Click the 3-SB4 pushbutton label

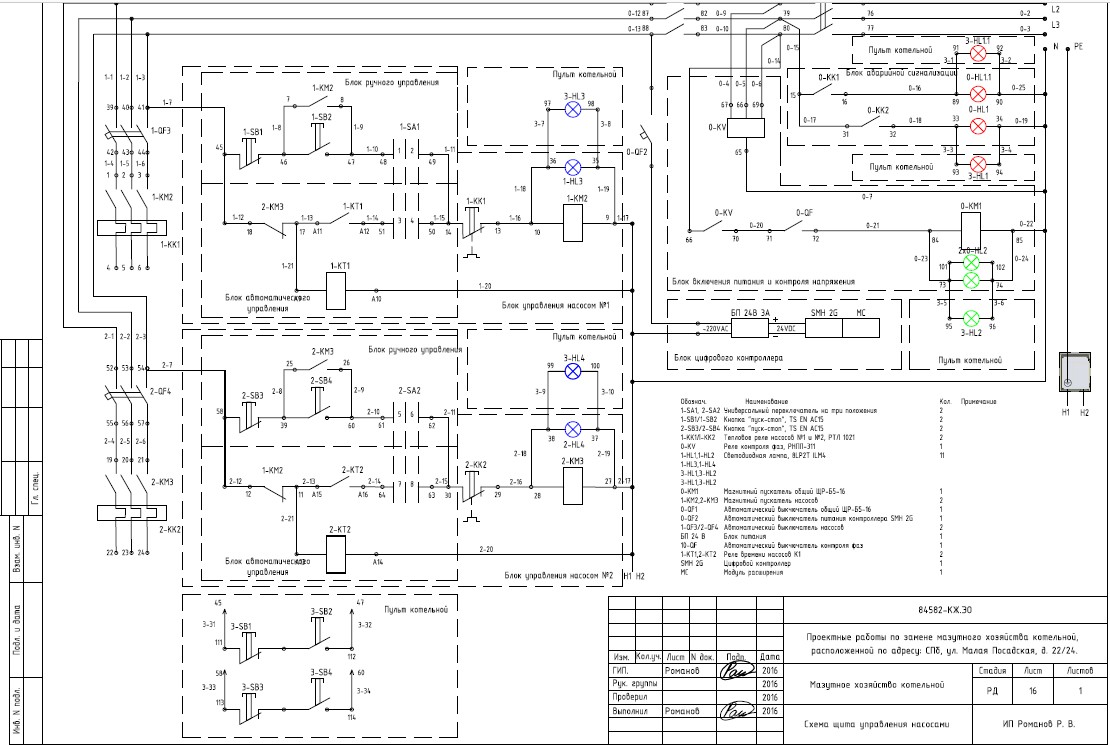point(321,672)
